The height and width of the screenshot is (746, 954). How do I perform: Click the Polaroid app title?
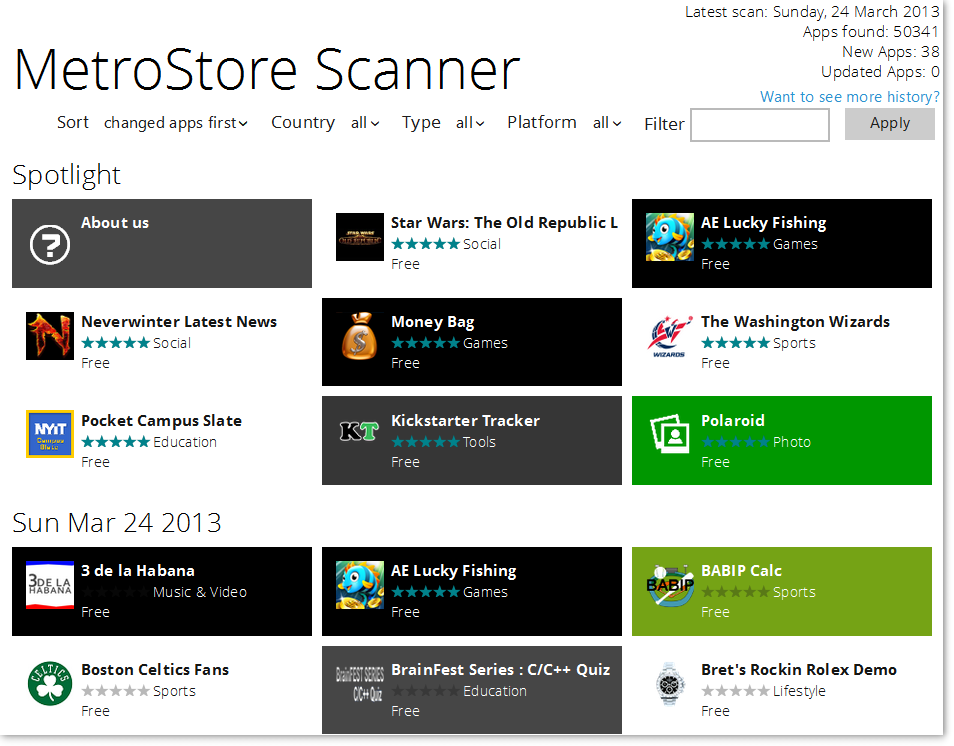(733, 420)
